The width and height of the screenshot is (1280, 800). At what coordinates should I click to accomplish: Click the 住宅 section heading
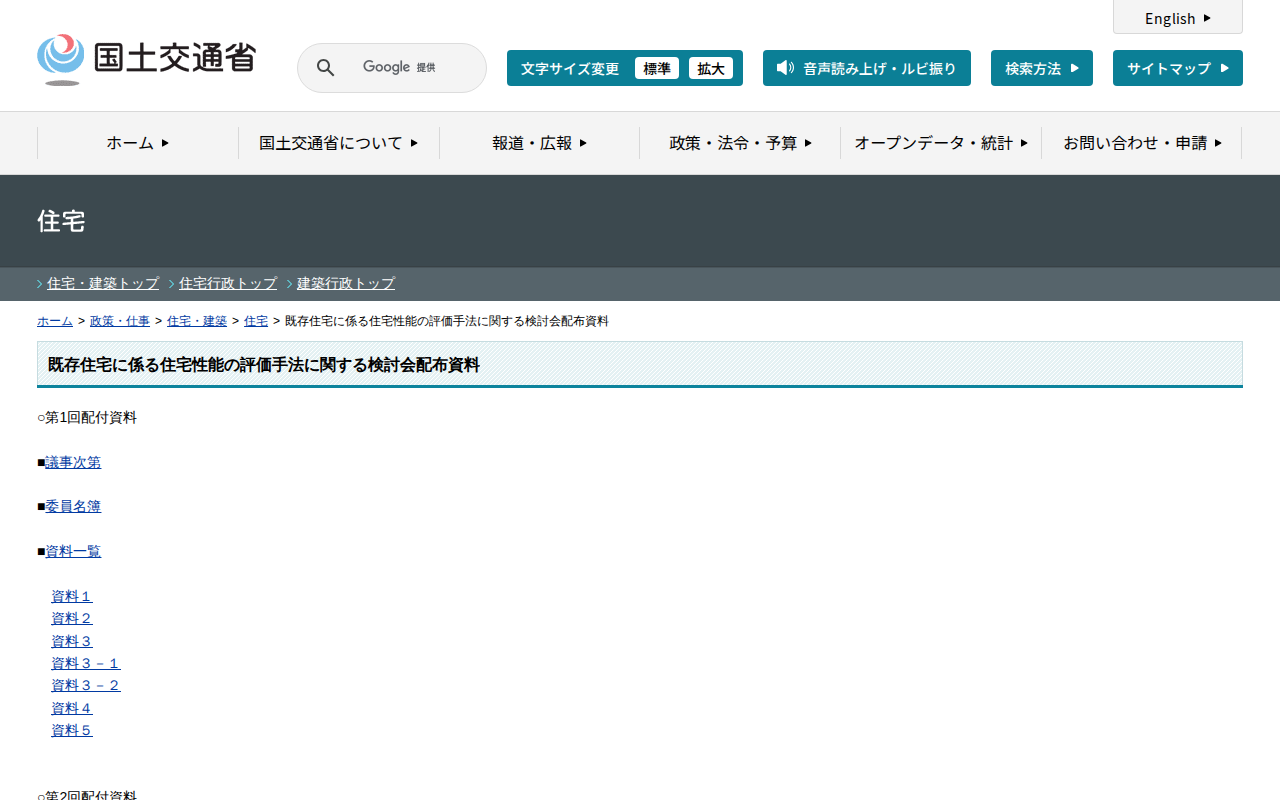point(61,221)
